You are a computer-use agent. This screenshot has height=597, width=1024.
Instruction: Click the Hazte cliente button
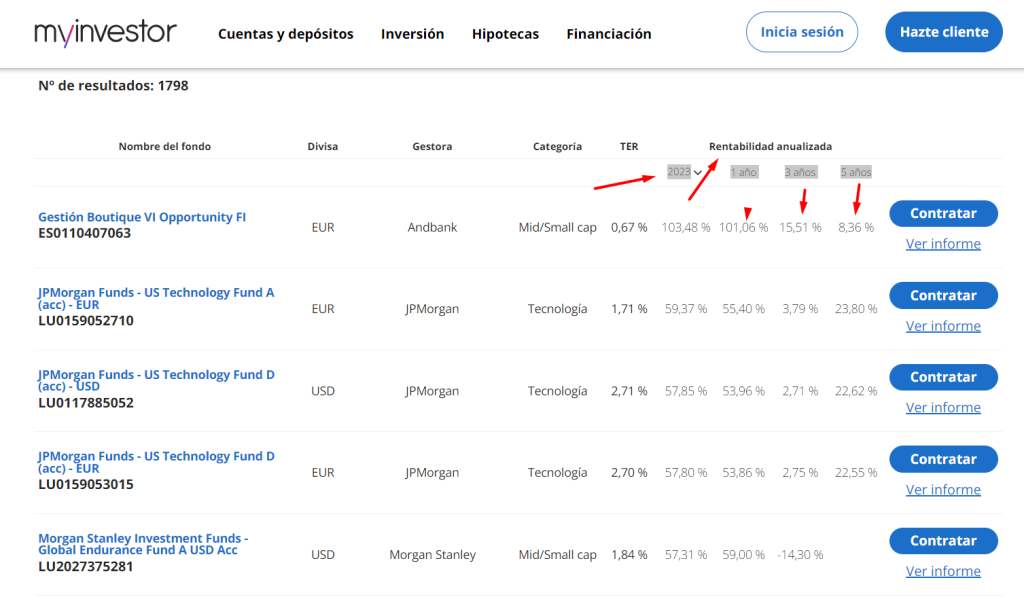944,32
